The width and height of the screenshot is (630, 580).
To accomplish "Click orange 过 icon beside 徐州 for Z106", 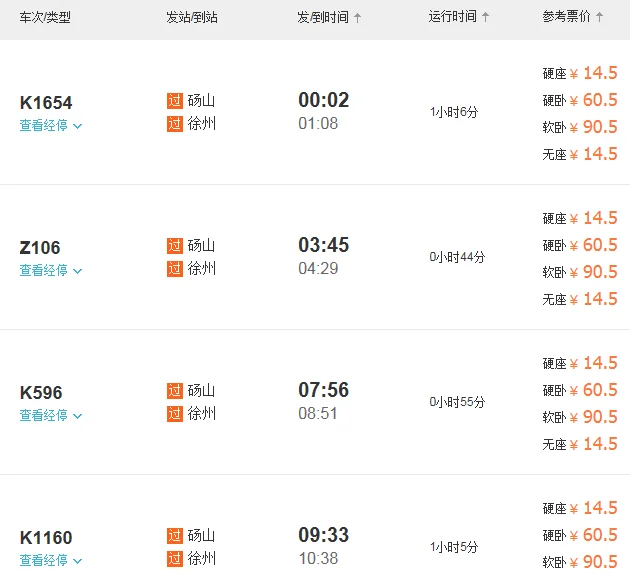I will [x=175, y=269].
